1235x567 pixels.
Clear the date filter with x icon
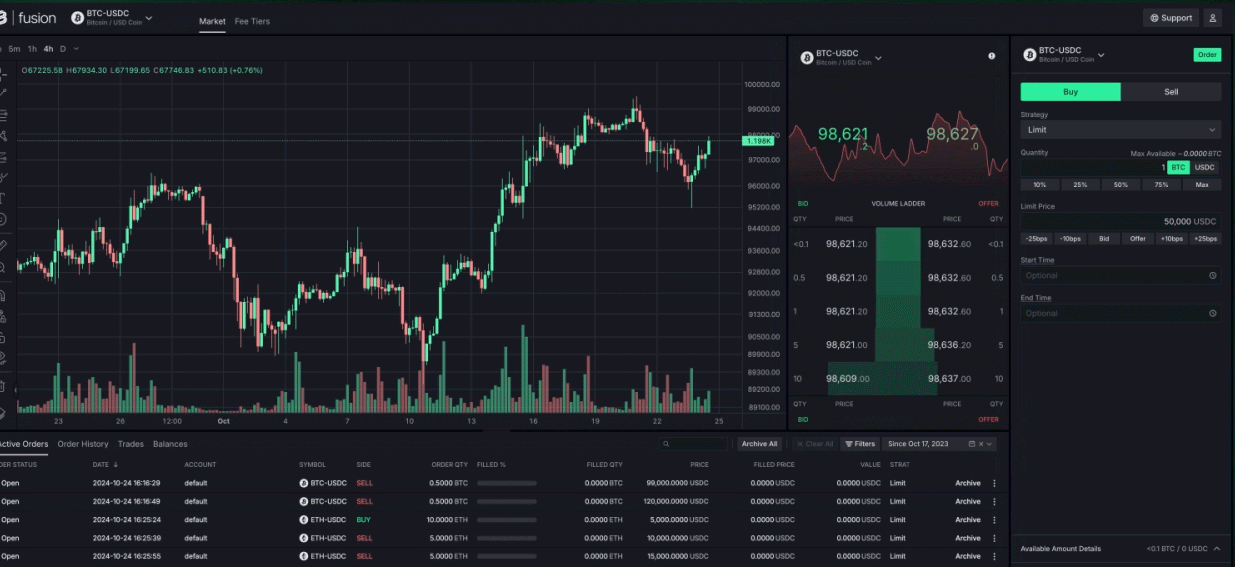981,444
